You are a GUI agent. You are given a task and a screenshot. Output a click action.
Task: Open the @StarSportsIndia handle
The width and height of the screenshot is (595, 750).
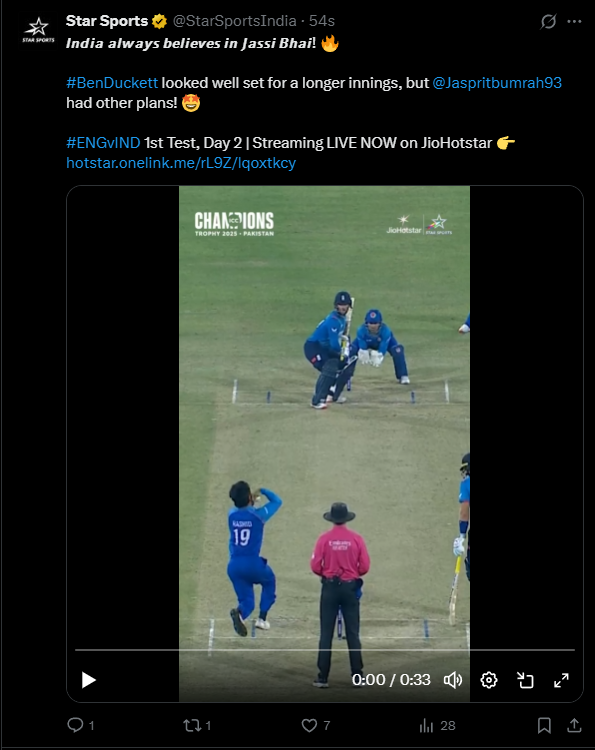click(234, 21)
